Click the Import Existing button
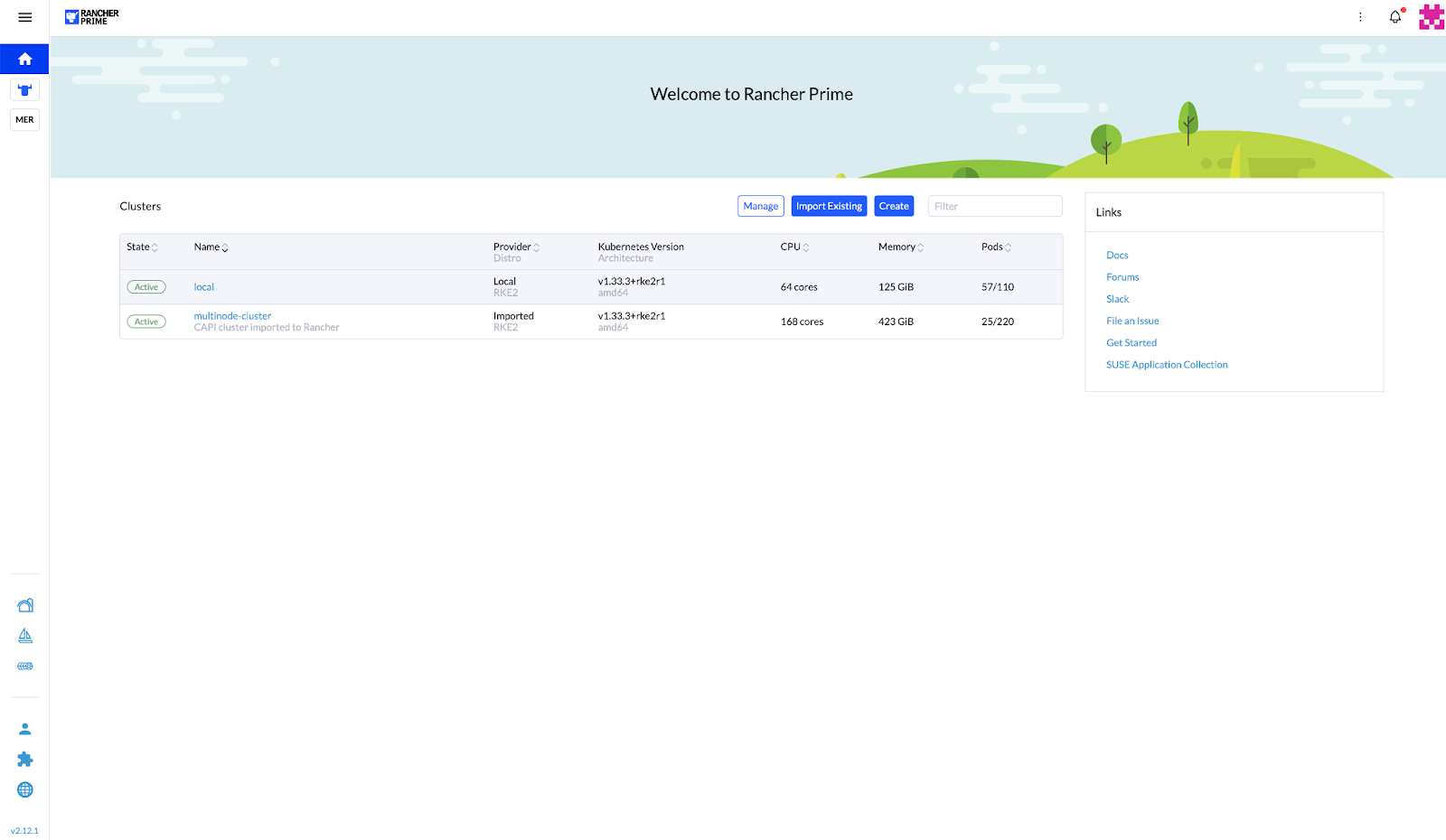1446x840 pixels. [829, 207]
